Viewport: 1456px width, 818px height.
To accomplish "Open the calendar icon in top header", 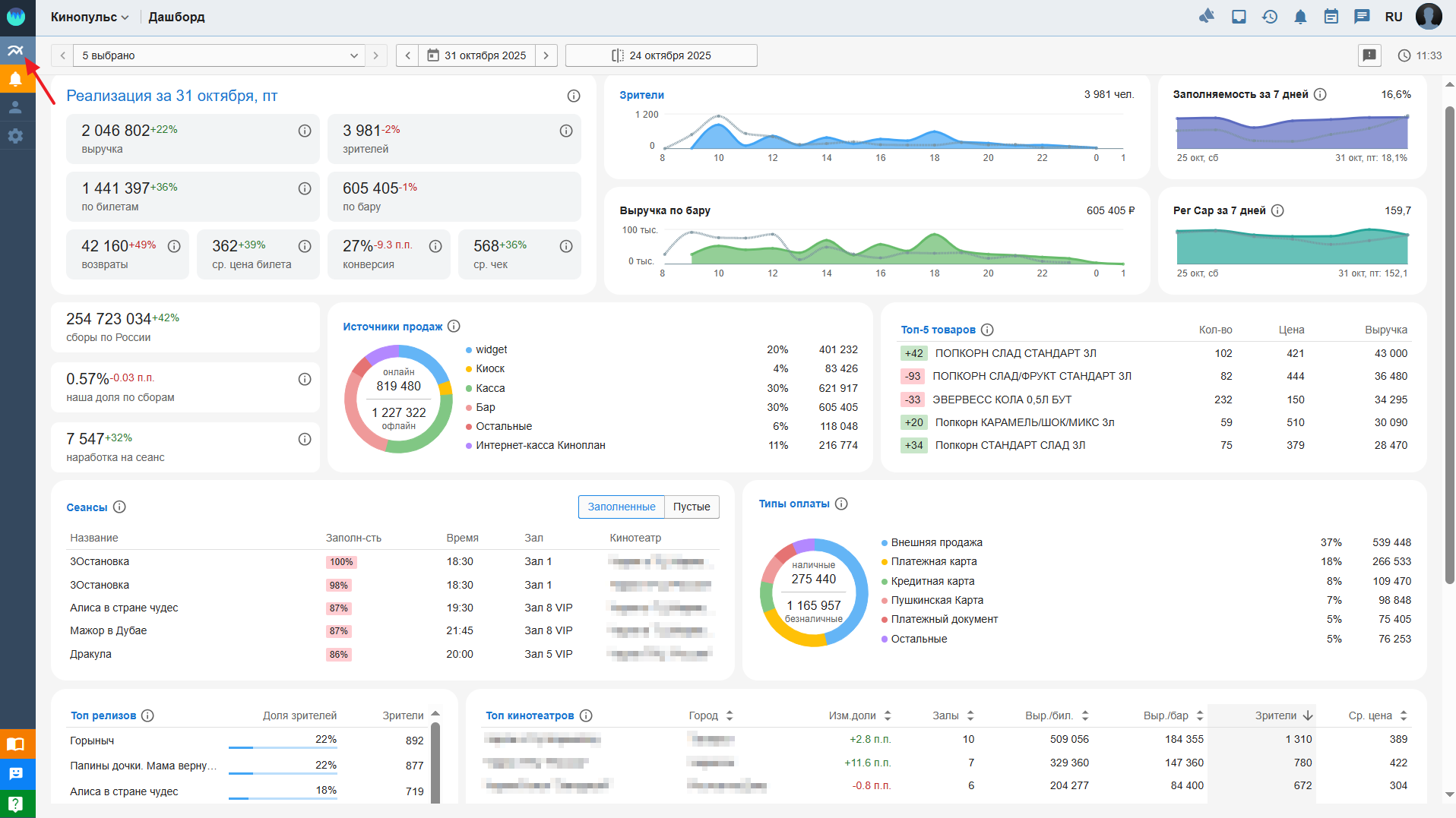I will point(1331,17).
